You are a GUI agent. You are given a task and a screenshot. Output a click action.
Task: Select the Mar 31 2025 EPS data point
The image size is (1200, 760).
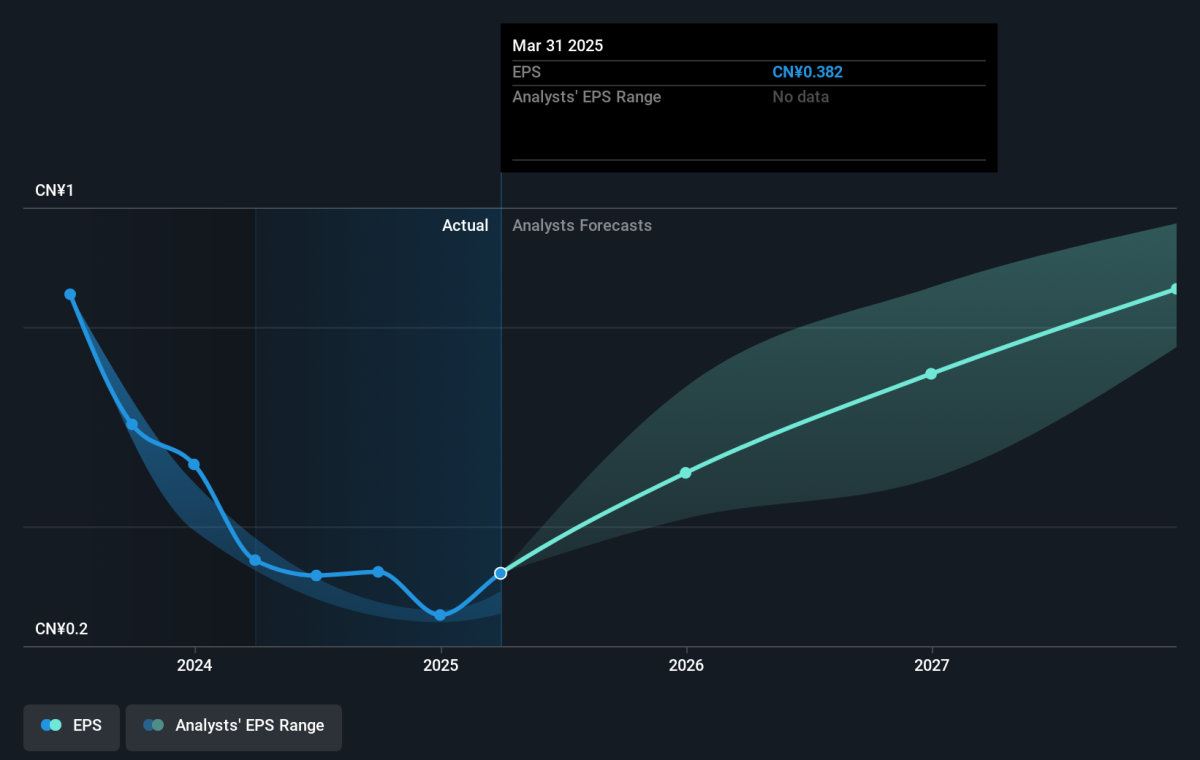coord(501,573)
